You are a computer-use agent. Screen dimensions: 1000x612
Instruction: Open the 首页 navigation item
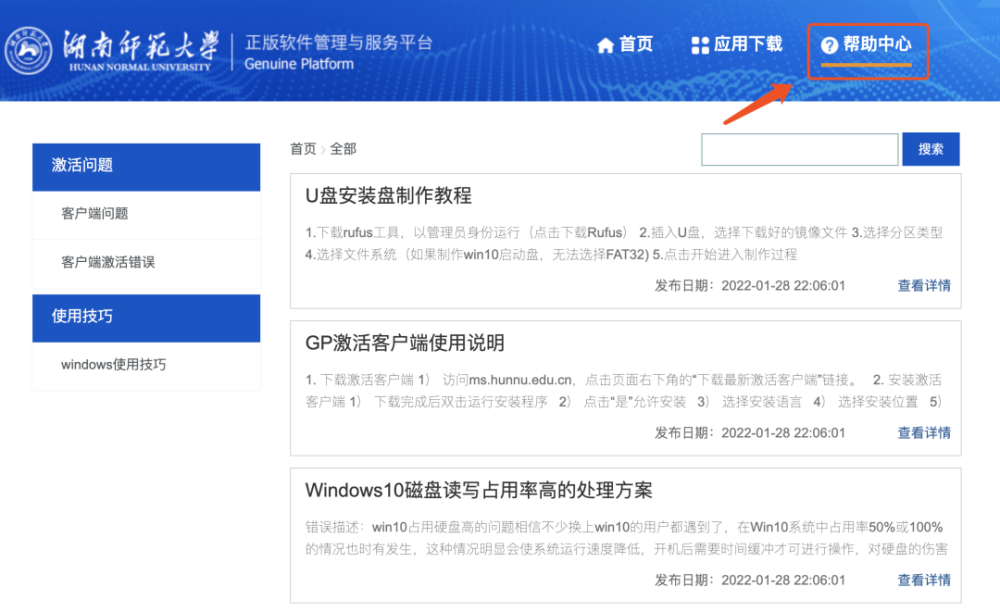(625, 45)
